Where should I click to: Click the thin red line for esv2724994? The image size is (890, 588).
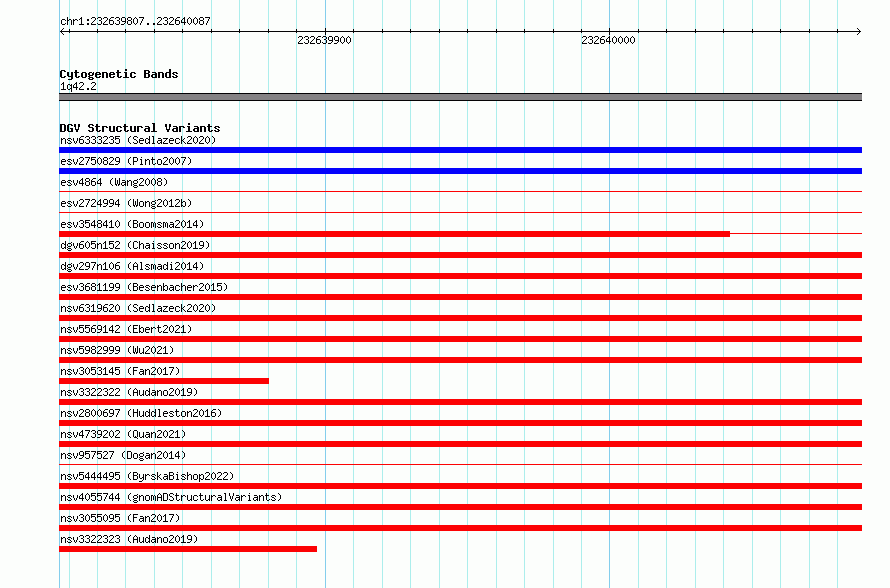point(460,213)
